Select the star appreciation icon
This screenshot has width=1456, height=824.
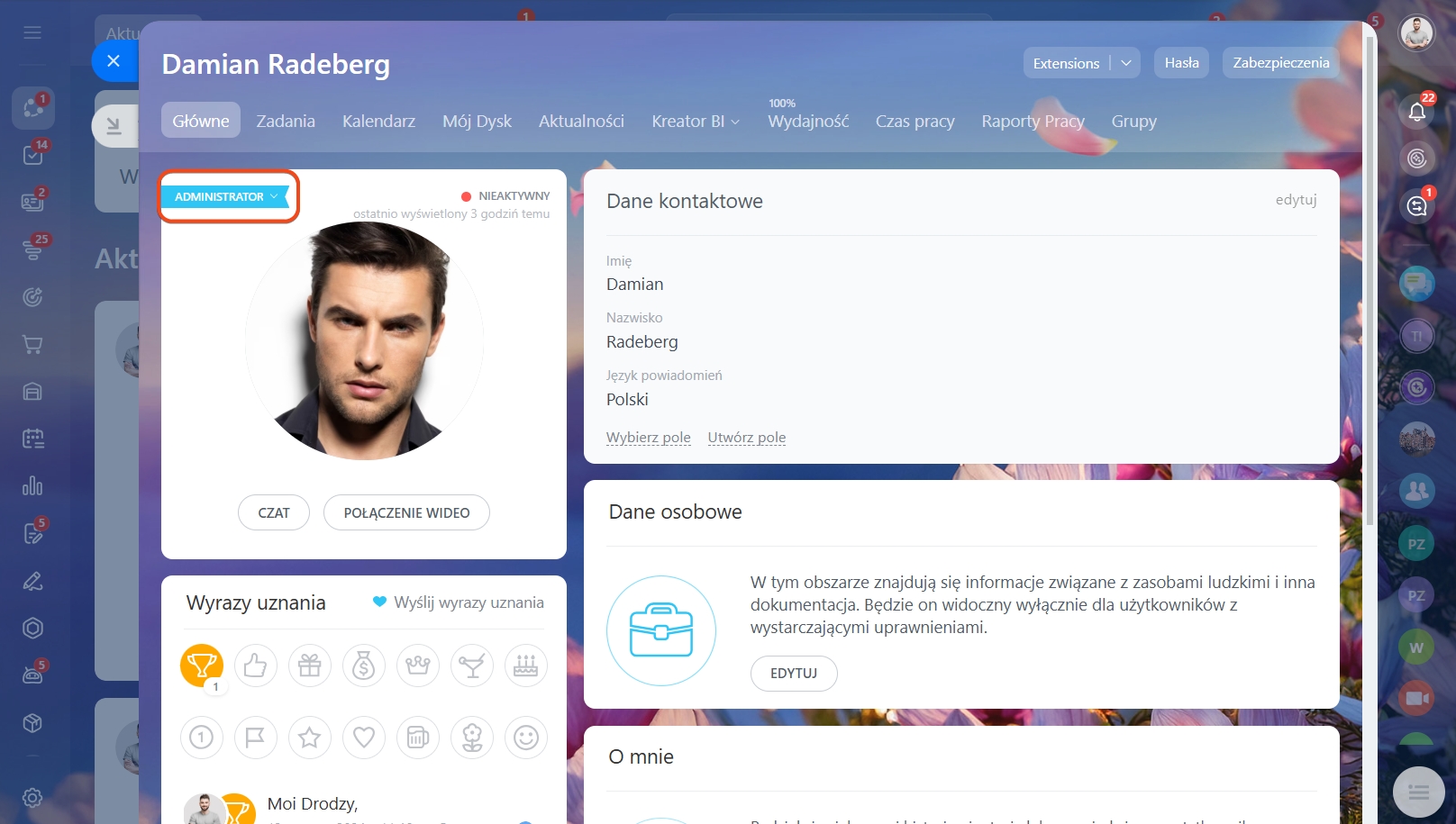(x=310, y=738)
